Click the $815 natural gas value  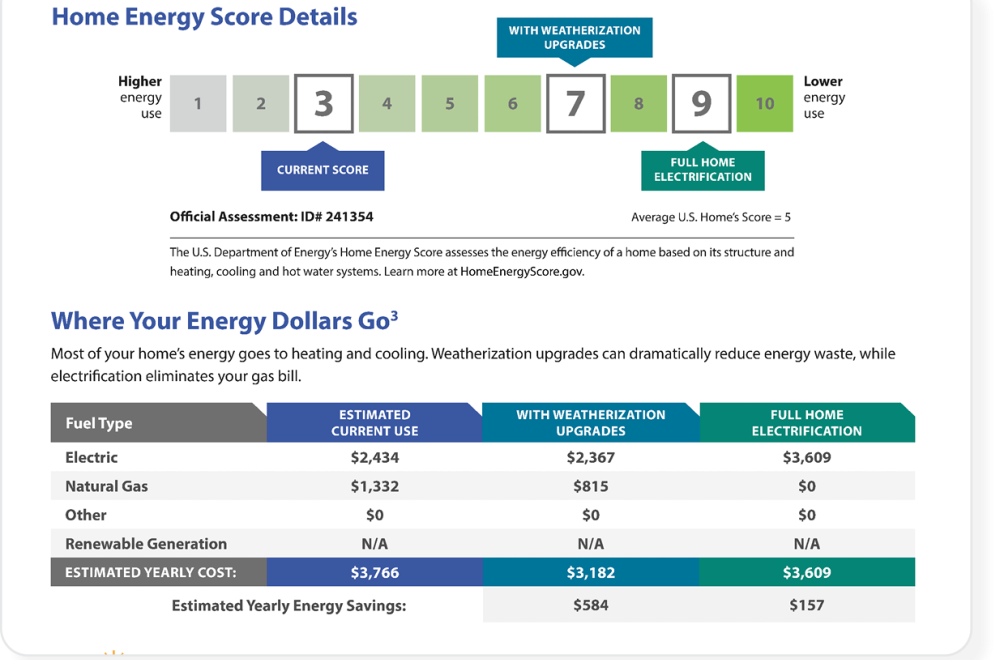click(x=591, y=486)
